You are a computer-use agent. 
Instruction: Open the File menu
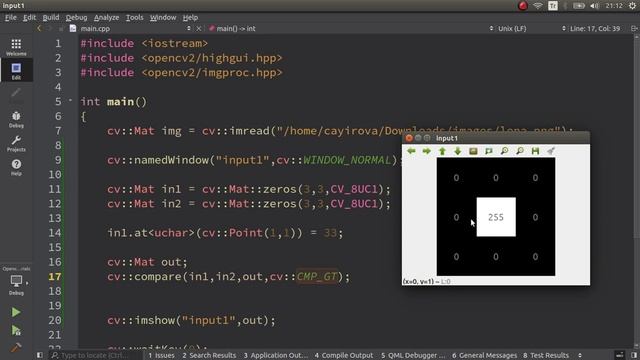[11, 18]
